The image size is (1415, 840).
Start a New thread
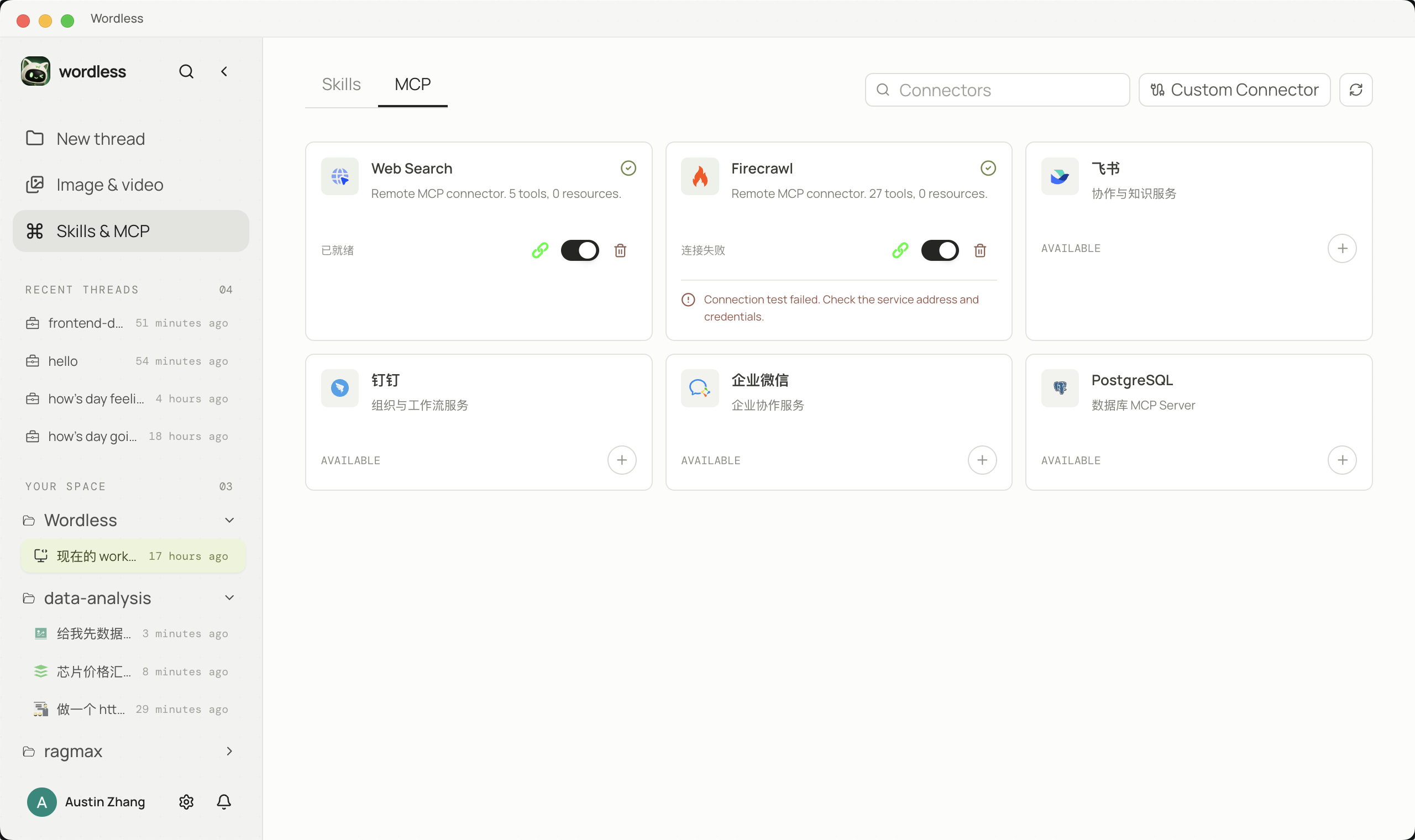131,139
